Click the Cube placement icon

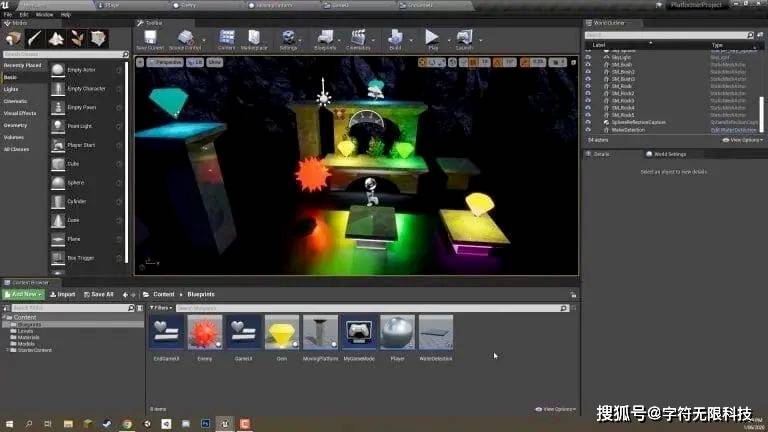(x=58, y=164)
